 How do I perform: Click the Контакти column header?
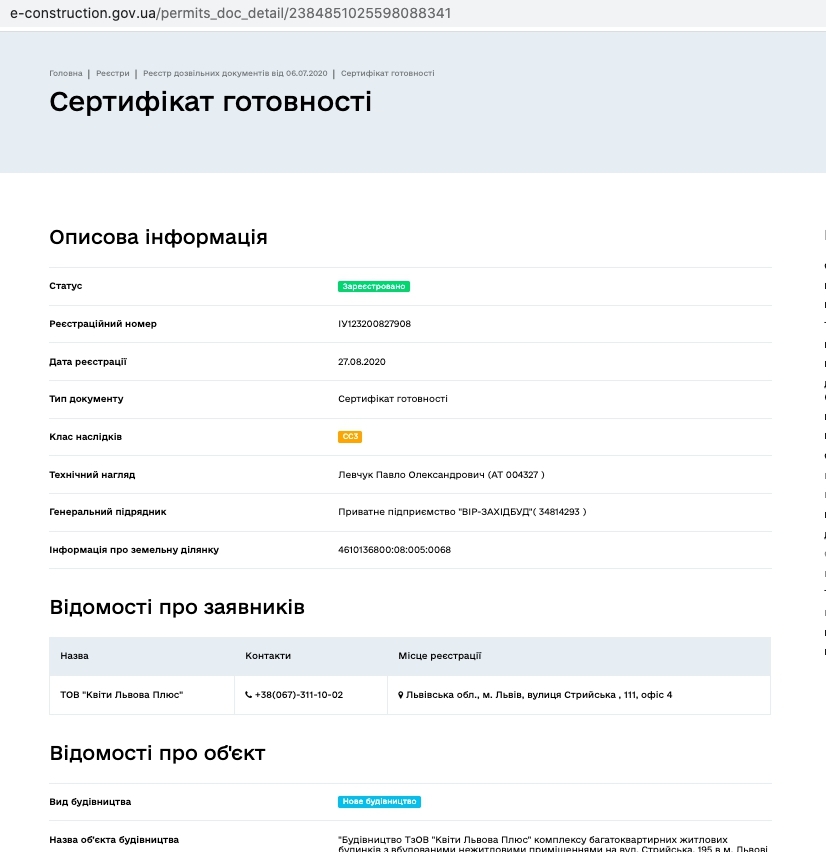point(268,656)
